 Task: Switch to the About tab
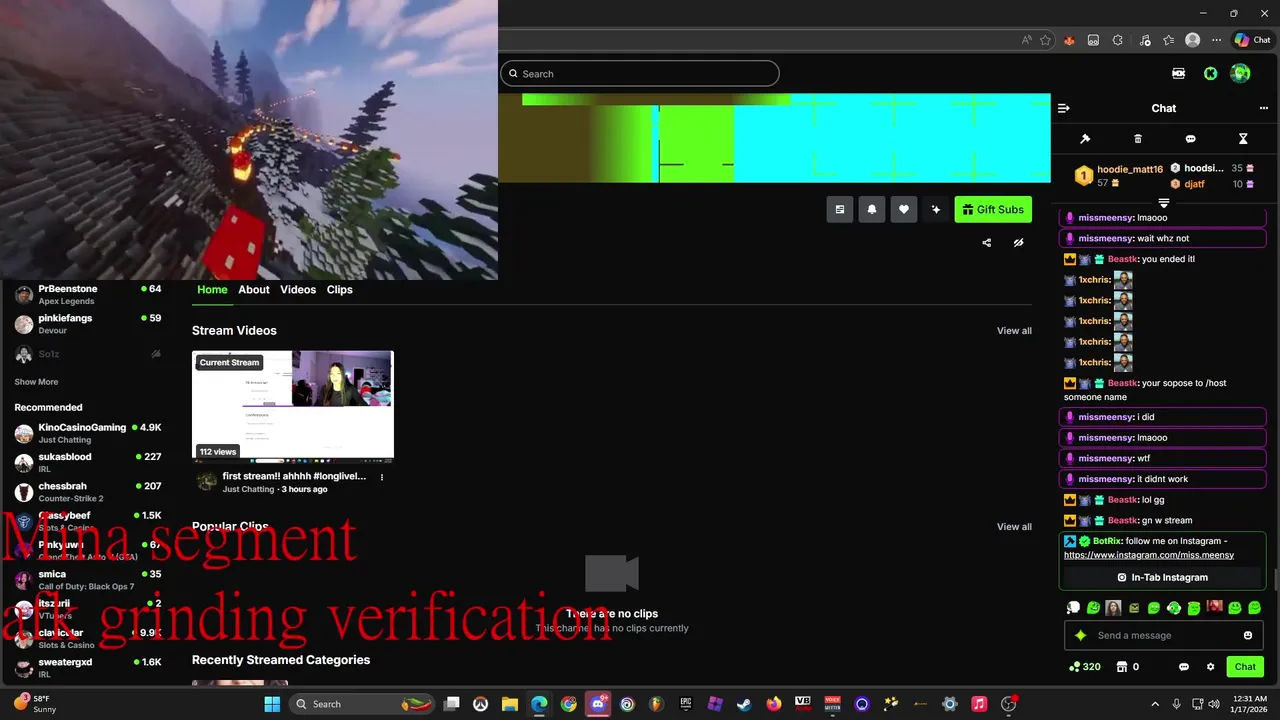(x=254, y=289)
